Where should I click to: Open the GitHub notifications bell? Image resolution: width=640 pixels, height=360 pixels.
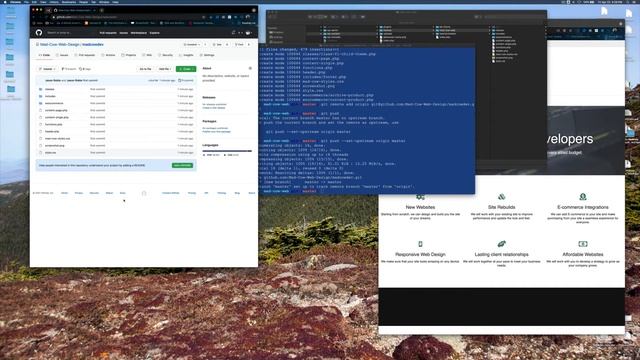(x=233, y=33)
